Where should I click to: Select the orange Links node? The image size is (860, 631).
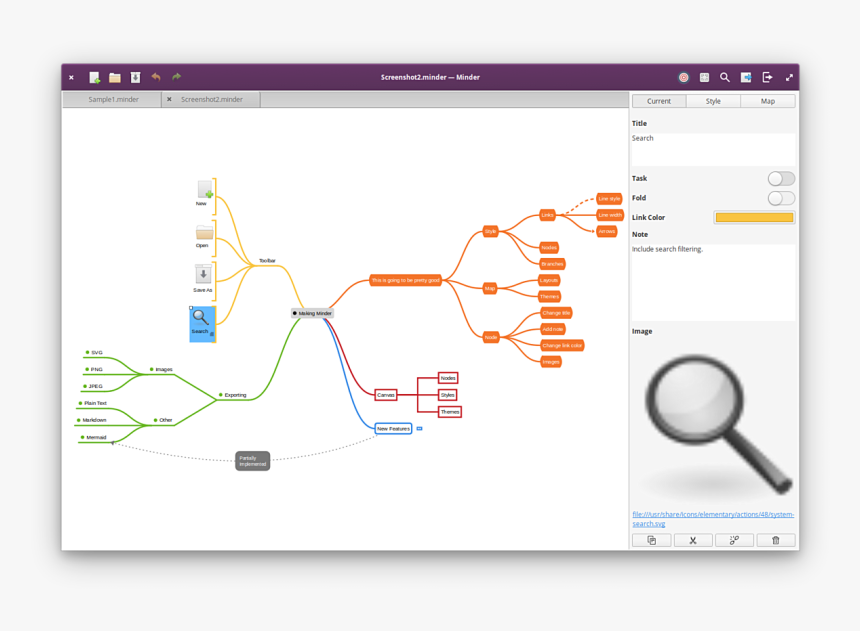pyautogui.click(x=547, y=215)
